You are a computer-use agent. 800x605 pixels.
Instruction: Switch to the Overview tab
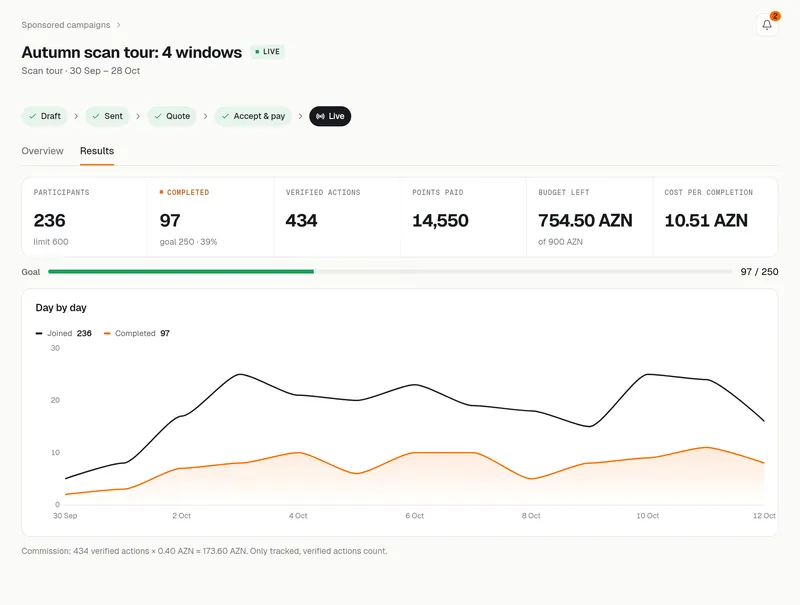pos(42,151)
